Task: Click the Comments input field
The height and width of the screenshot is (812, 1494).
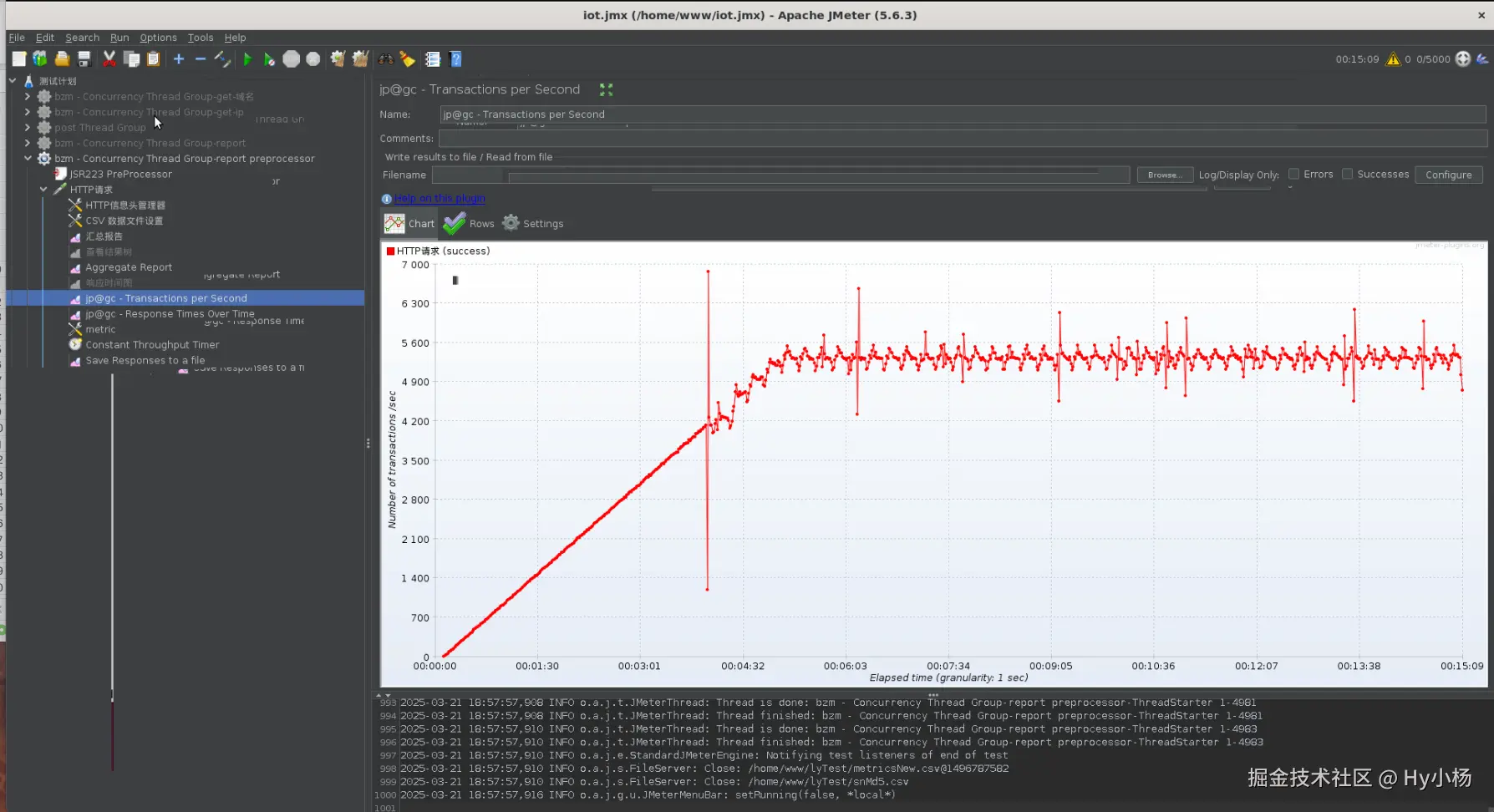Action: tap(963, 139)
